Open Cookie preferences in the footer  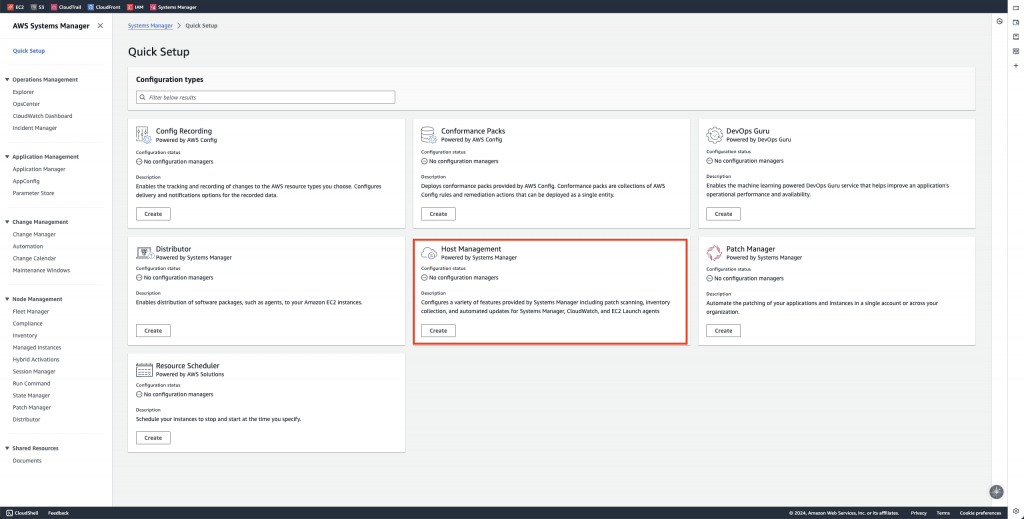coord(980,513)
